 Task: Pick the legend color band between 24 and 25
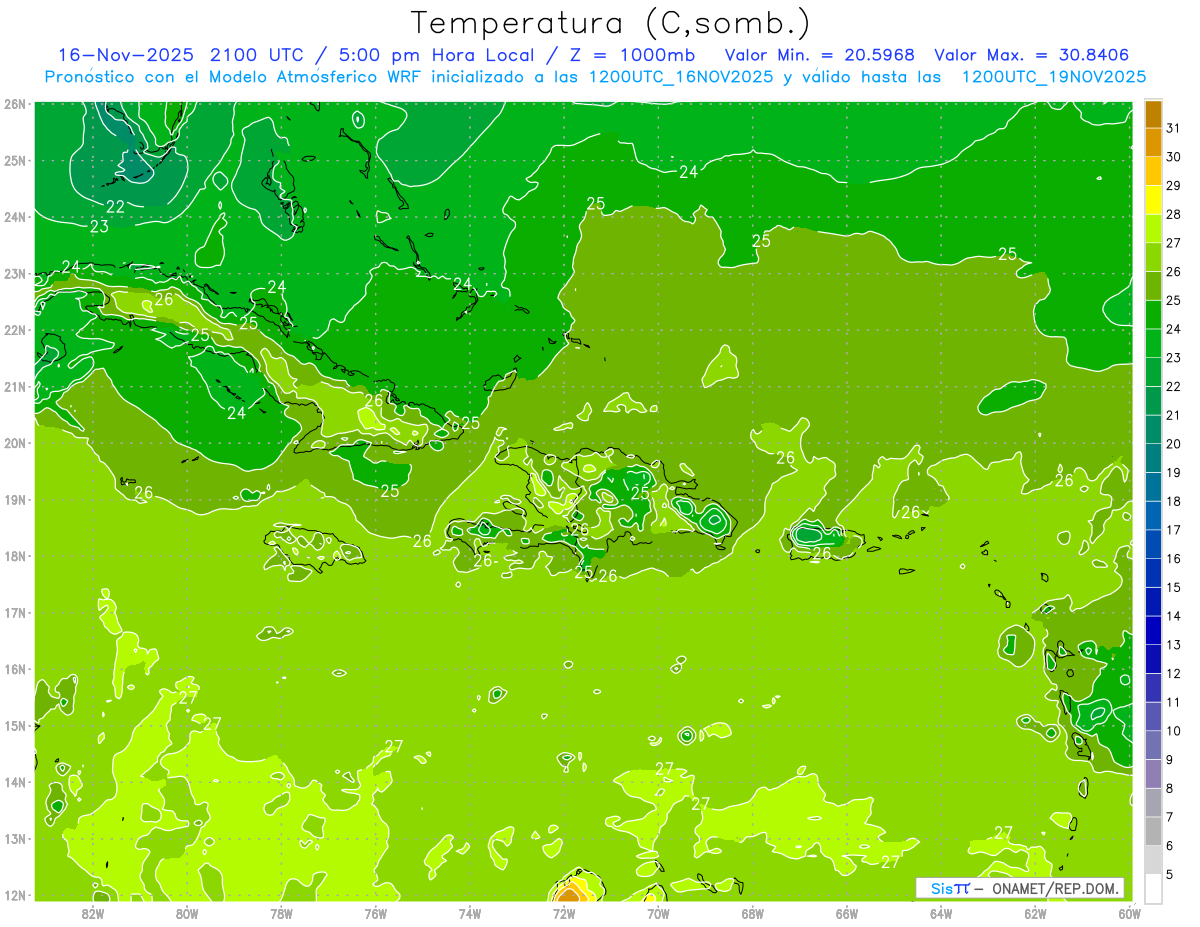pyautogui.click(x=1153, y=315)
